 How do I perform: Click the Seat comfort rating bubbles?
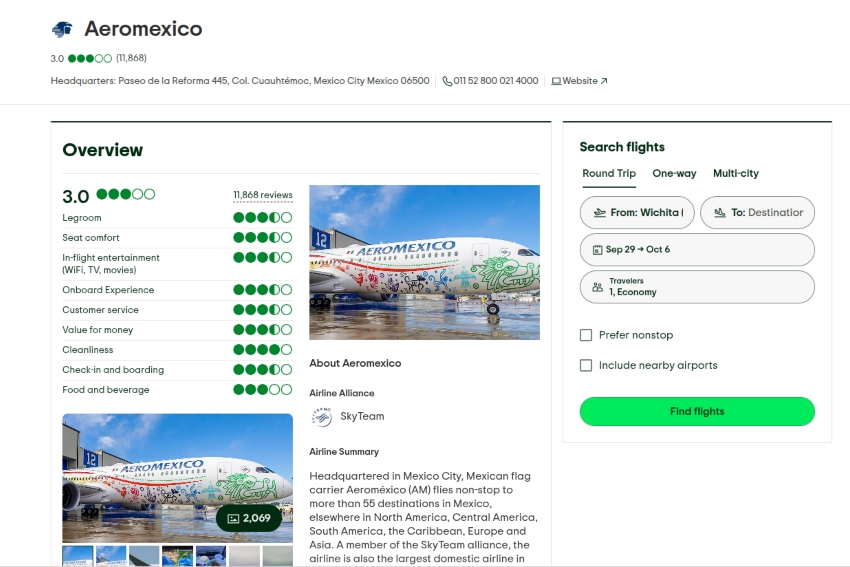point(262,237)
